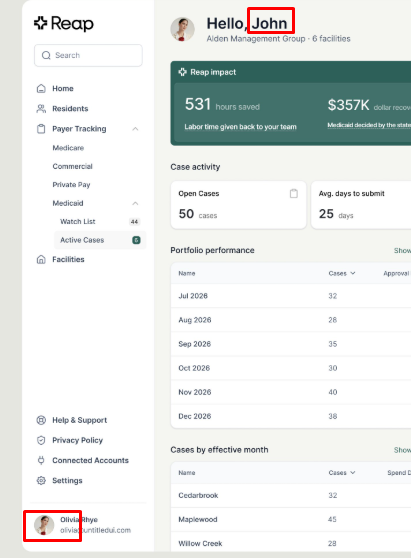
Task: Click the Reap impact banner icon
Action: click(183, 72)
